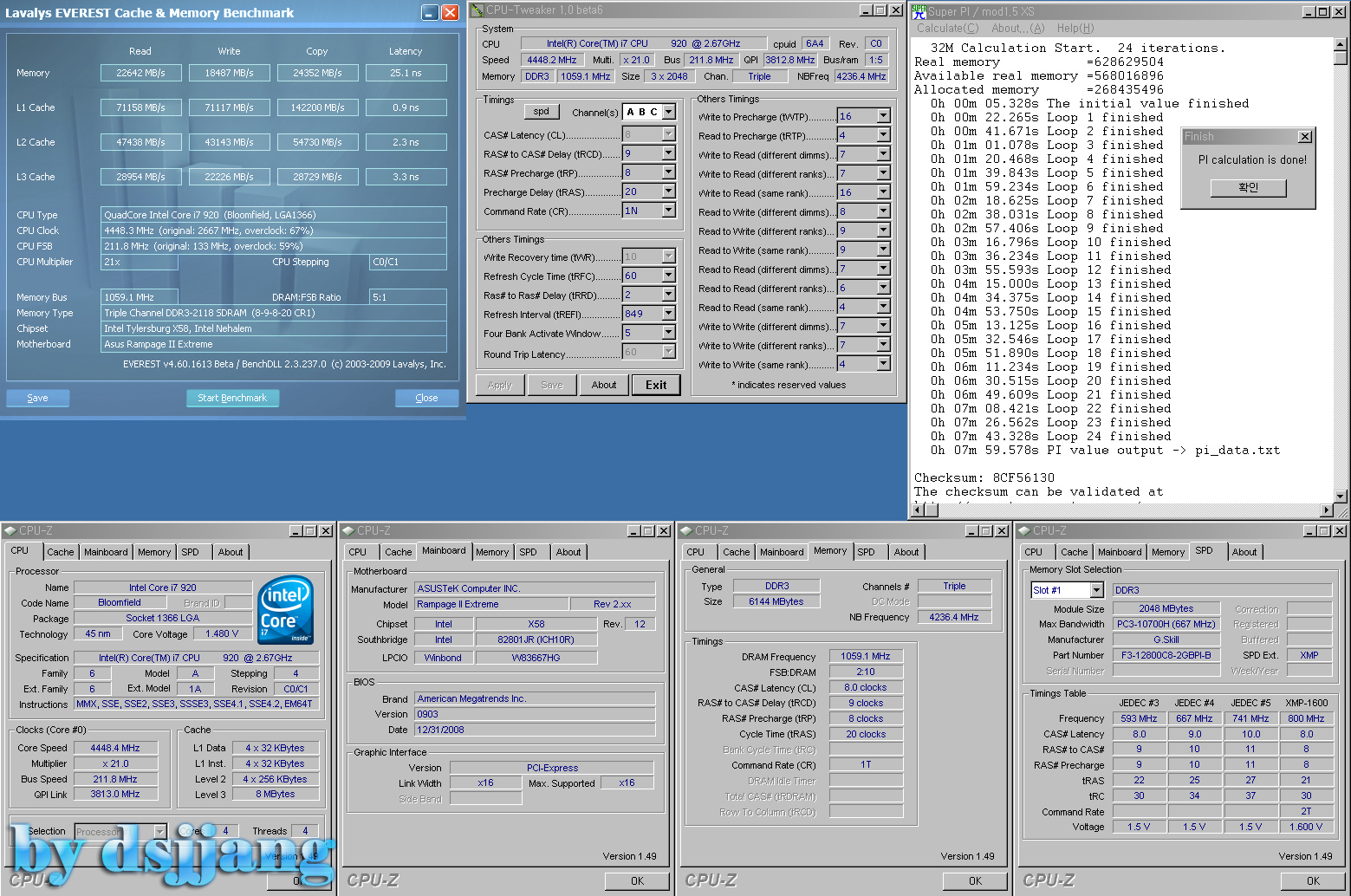Viewport: 1351px width, 896px height.
Task: Open the Command Rate (CR) dropdown
Action: (669, 211)
